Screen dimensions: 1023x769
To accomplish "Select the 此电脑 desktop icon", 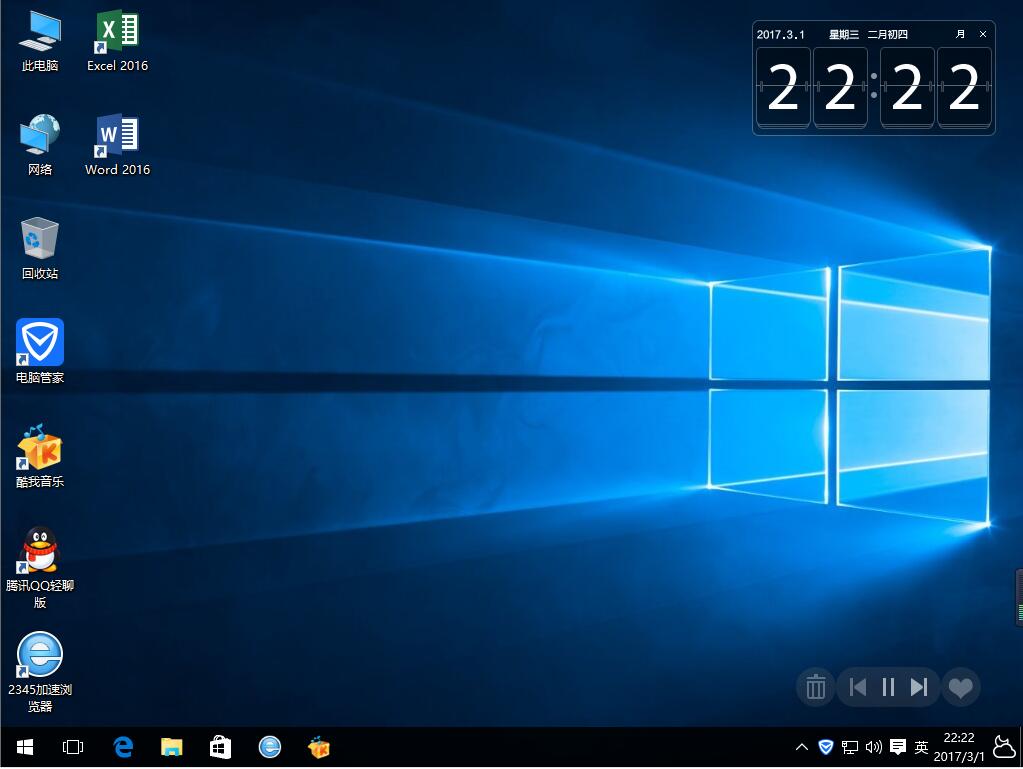I will coord(40,40).
